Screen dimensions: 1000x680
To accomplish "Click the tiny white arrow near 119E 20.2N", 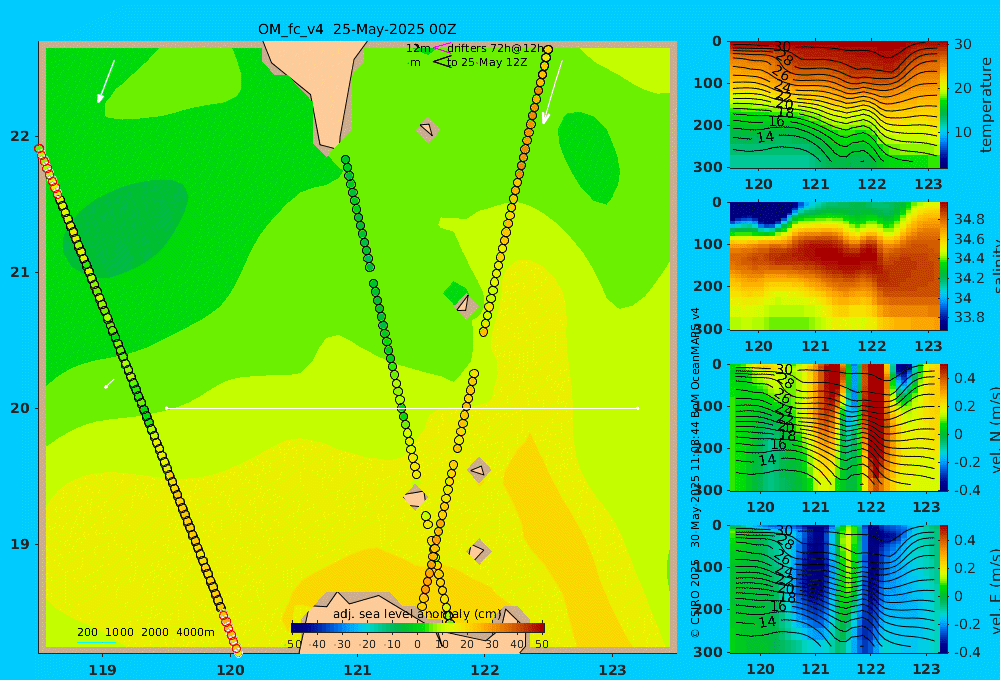I will [x=109, y=383].
